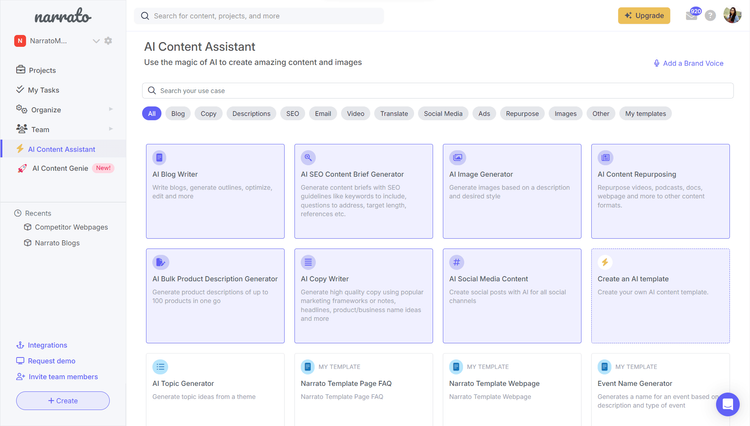Open AI Content Genie in sidebar
750x426 pixels.
60,168
